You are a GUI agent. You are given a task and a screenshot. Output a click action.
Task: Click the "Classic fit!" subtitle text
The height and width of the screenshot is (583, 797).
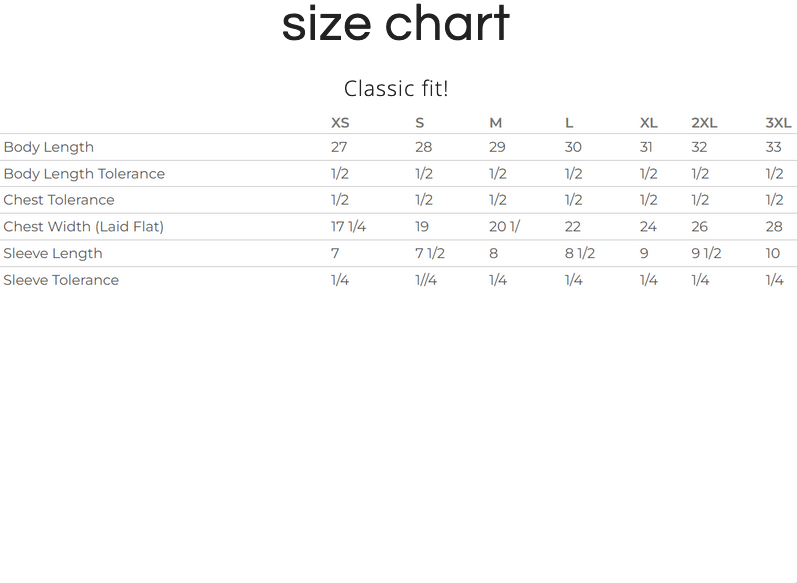[x=396, y=88]
